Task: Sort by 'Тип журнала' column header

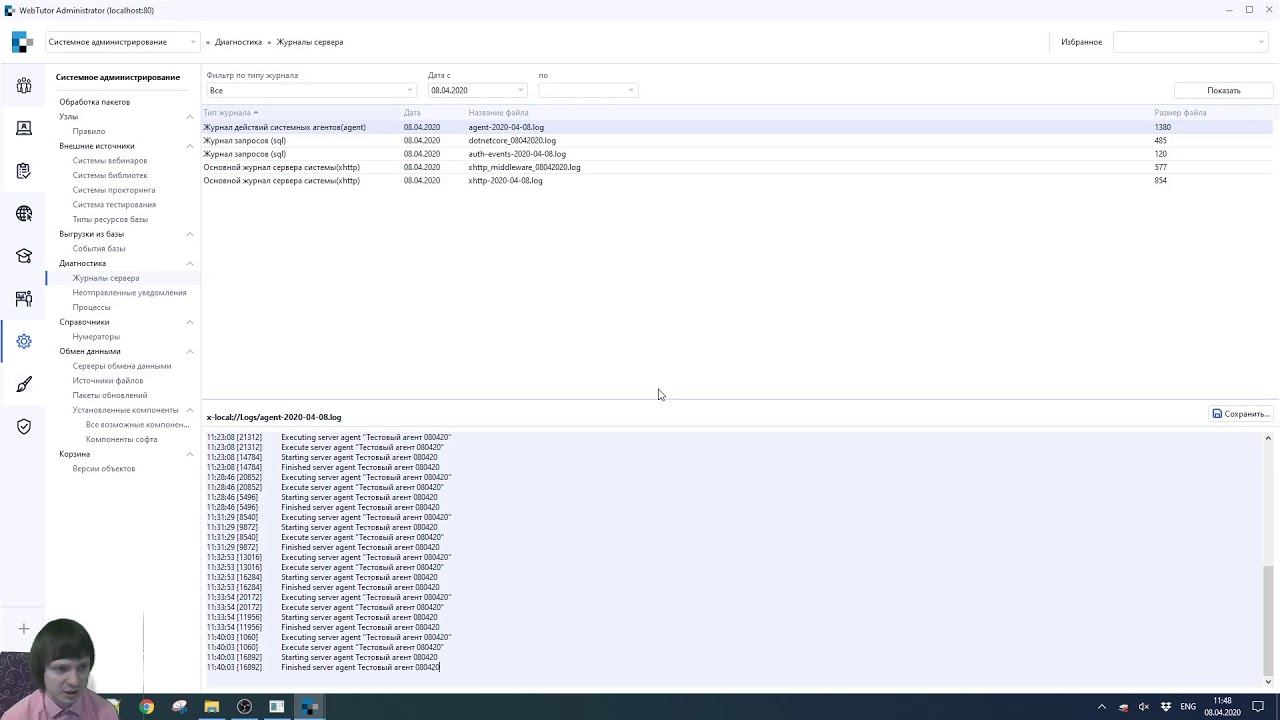Action: click(228, 113)
